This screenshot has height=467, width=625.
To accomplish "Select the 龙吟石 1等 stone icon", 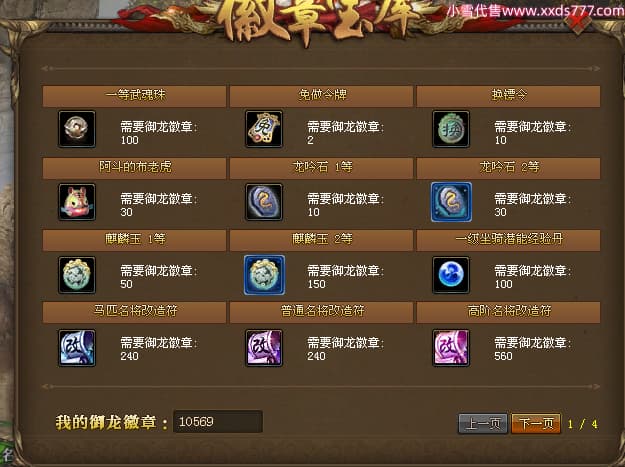I will point(264,202).
